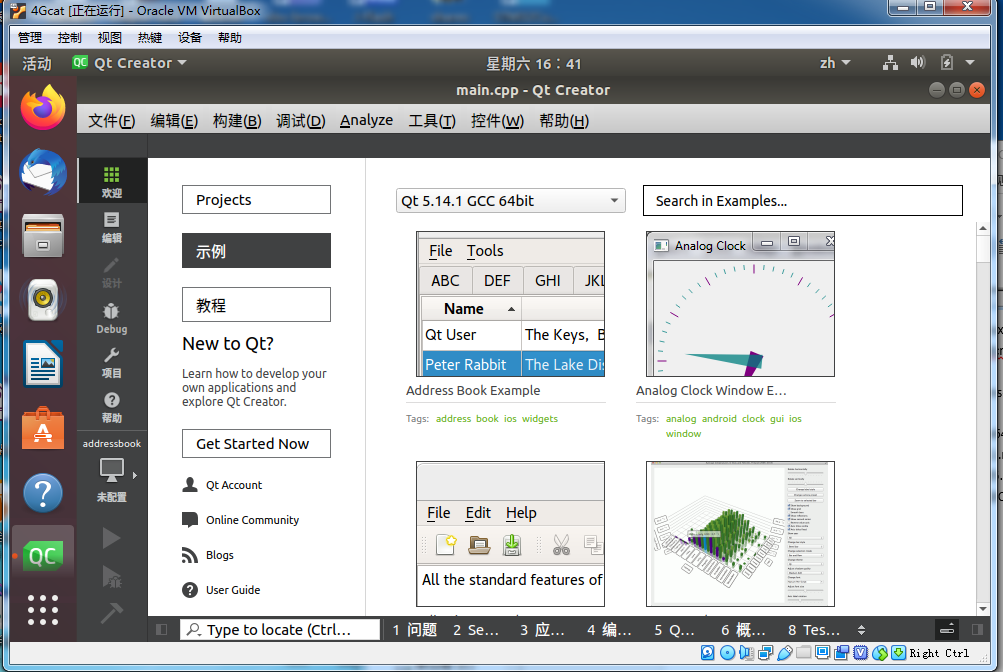Image resolution: width=1003 pixels, height=672 pixels.
Task: Open the Debug mode in Qt Creator sidebar
Action: click(111, 318)
